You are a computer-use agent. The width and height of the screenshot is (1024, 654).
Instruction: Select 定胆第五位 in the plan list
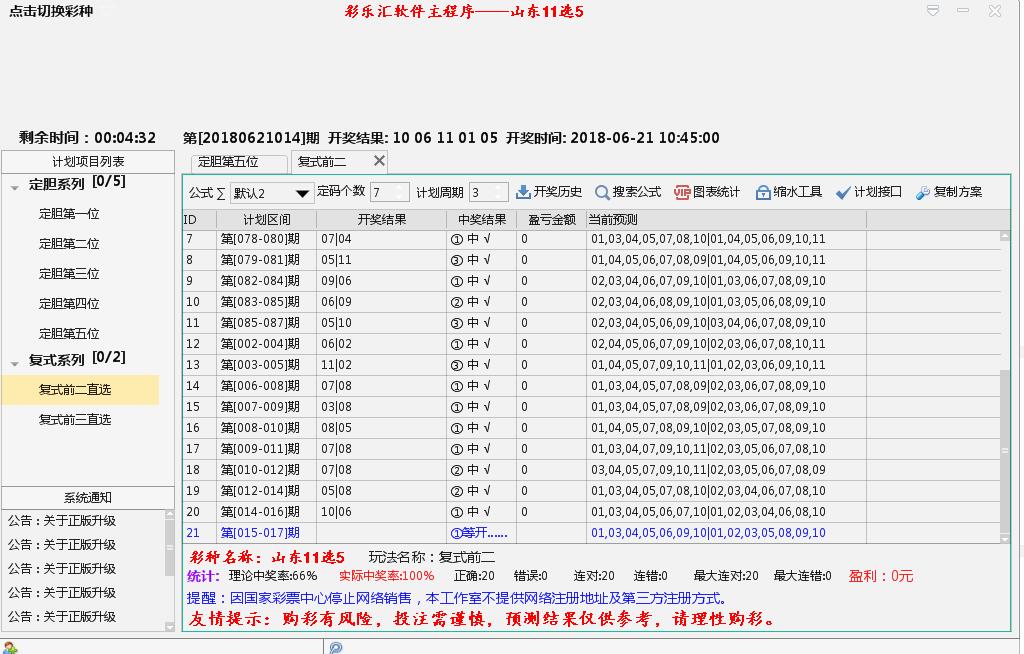point(69,334)
